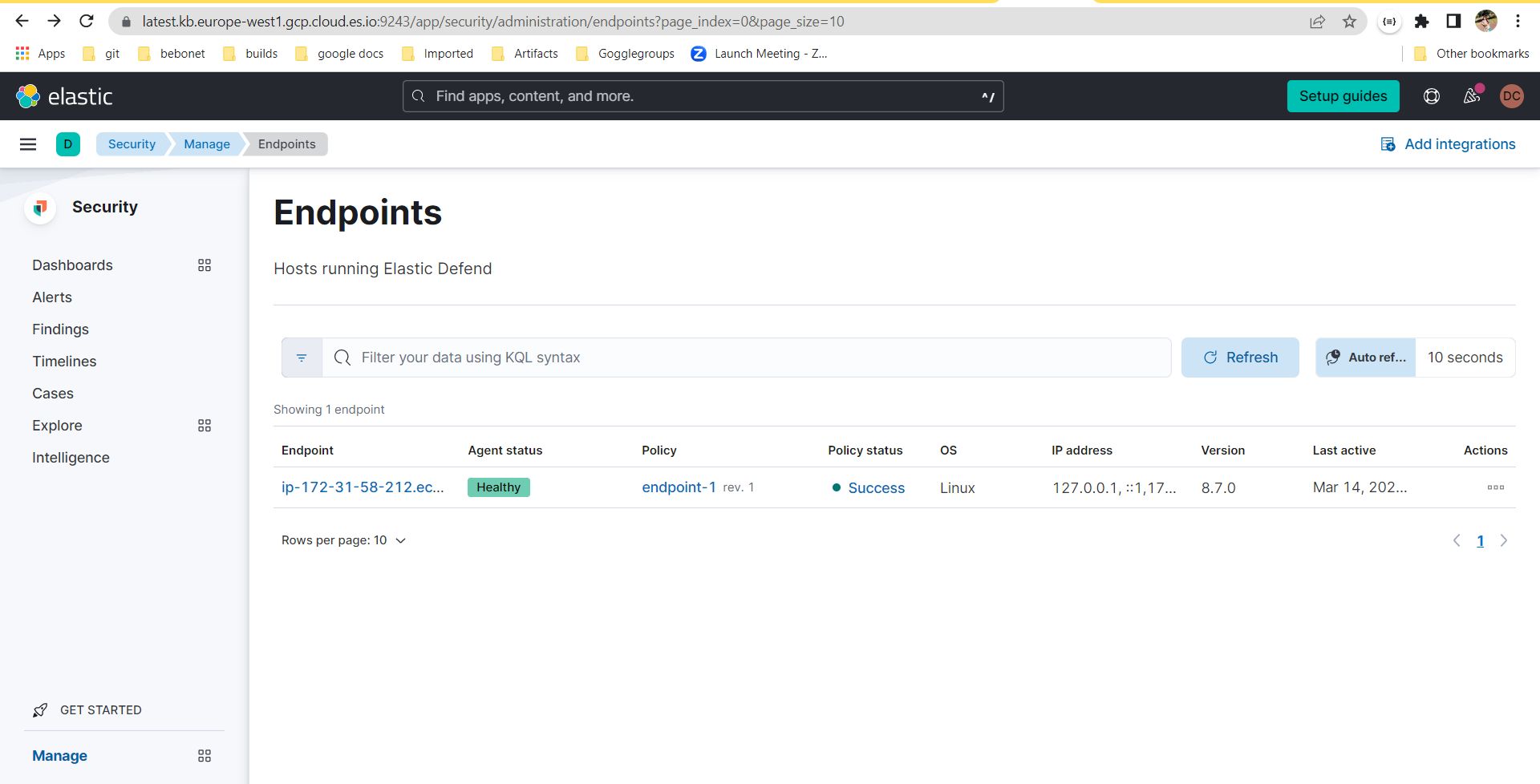Image resolution: width=1540 pixels, height=784 pixels.
Task: Open the DC user avatar menu
Action: point(1513,95)
